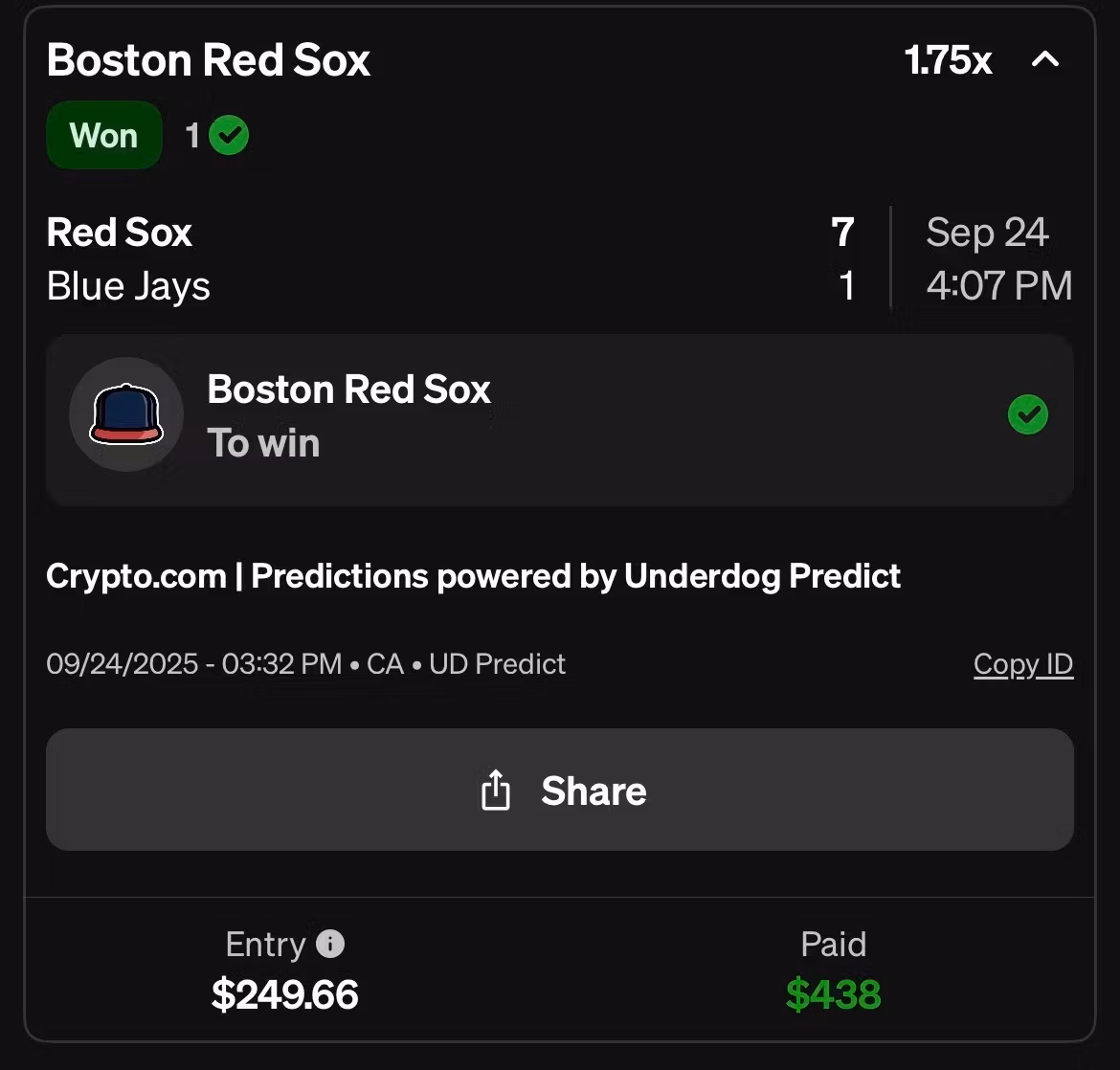Screen dimensions: 1120x1070
Task: Click the green Won status badge
Action: click(104, 135)
